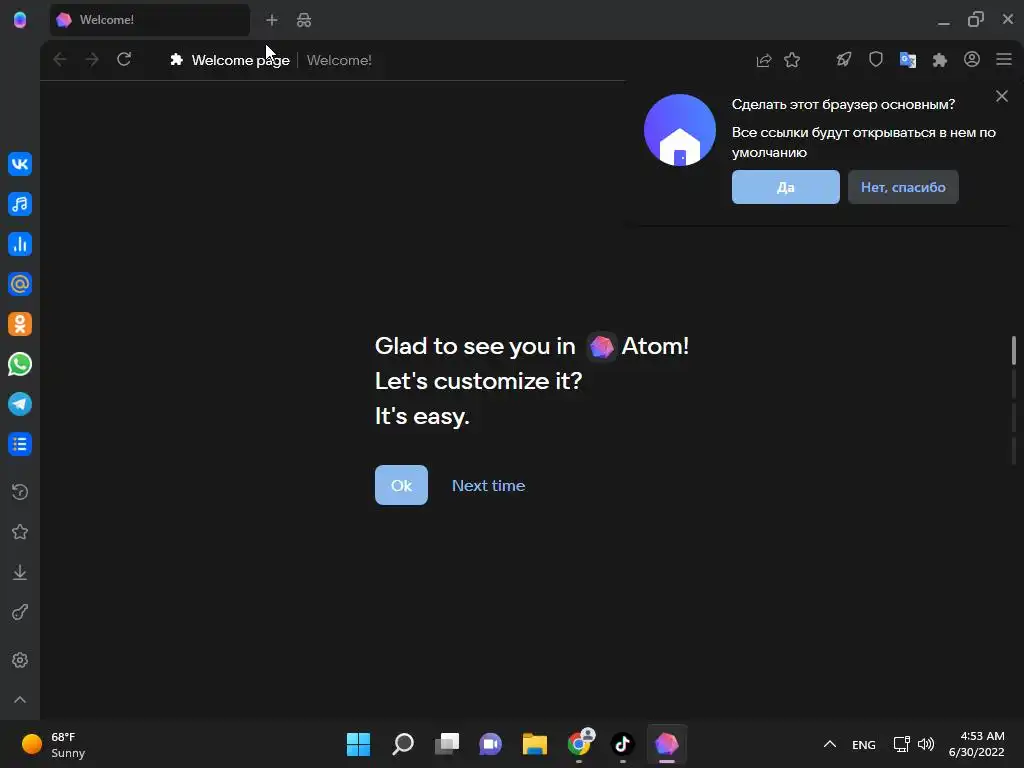The image size is (1024, 768).
Task: Click the share page icon
Action: 763,60
